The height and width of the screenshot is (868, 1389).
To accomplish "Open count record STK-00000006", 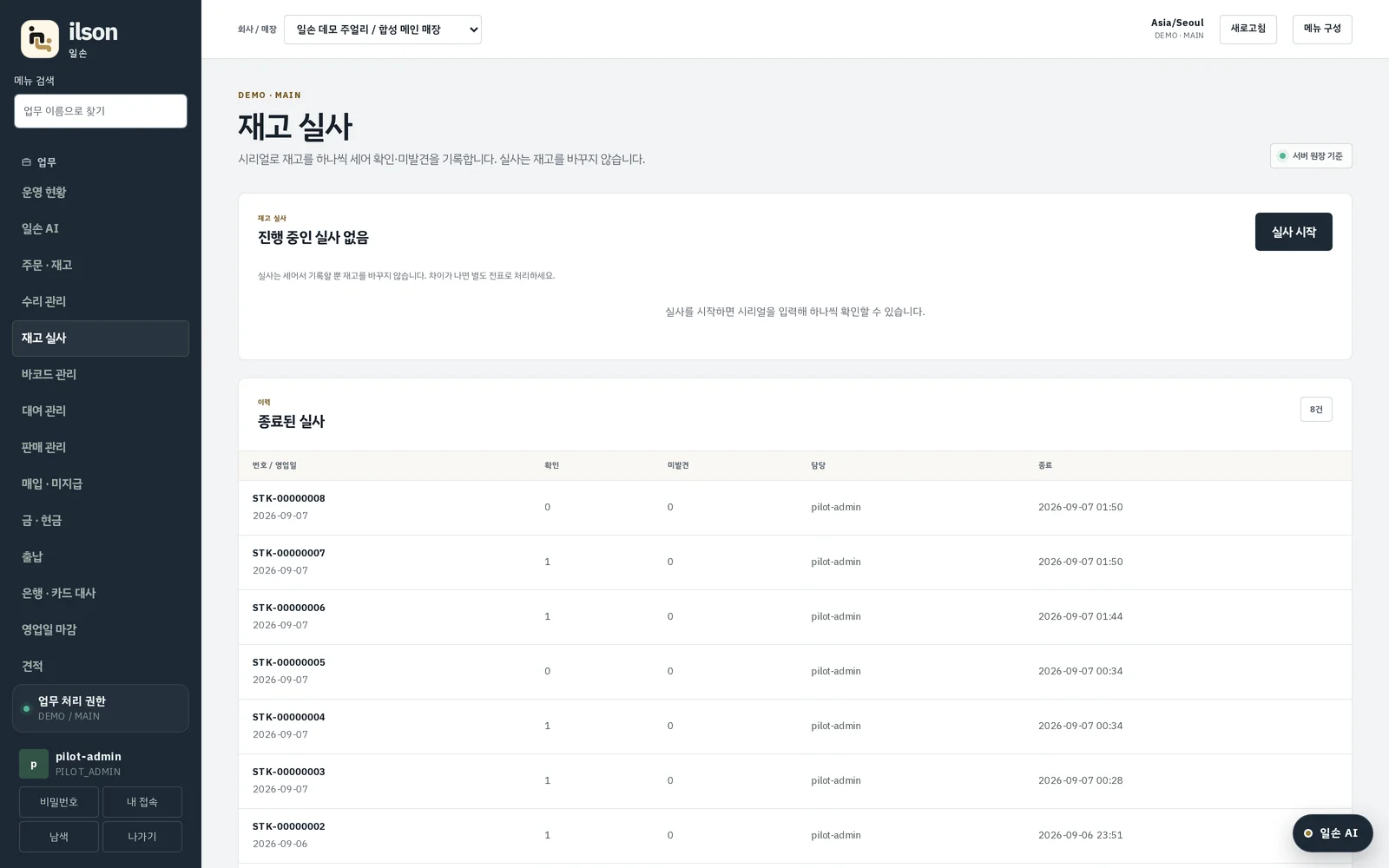I will pyautogui.click(x=795, y=617).
